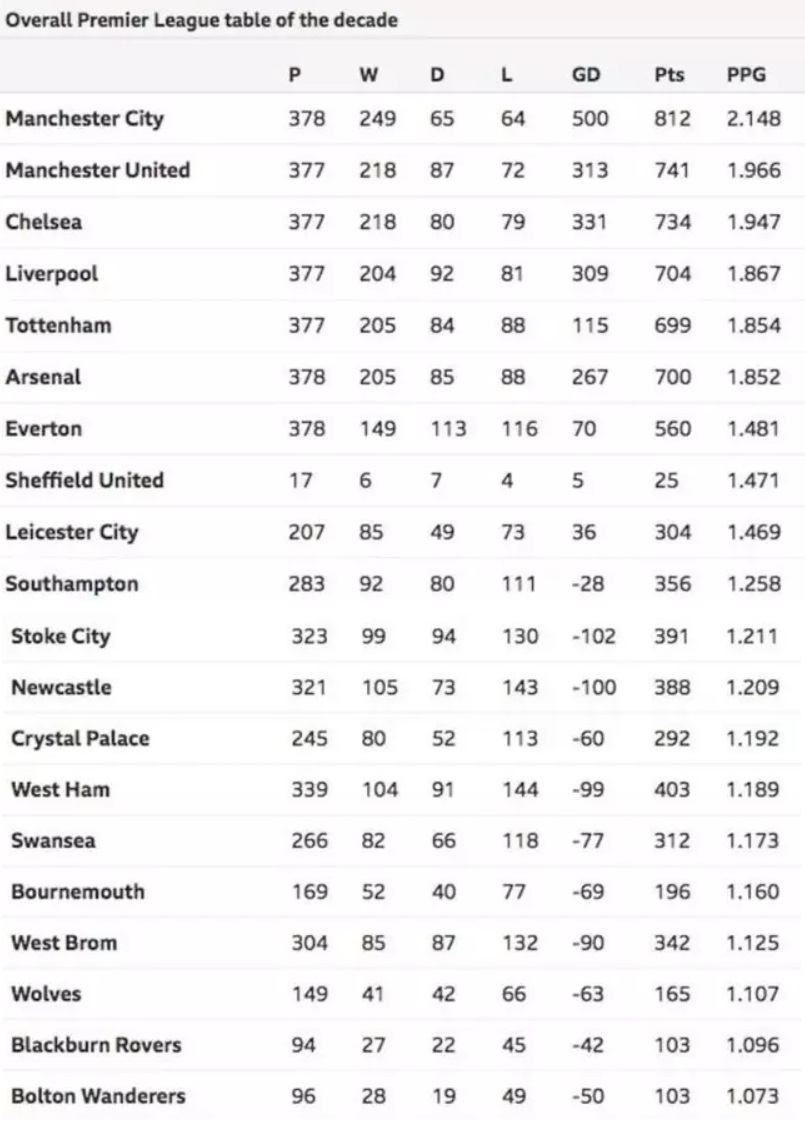Click the Sheffield United team name
The width and height of the screenshot is (805, 1123).
coord(84,480)
